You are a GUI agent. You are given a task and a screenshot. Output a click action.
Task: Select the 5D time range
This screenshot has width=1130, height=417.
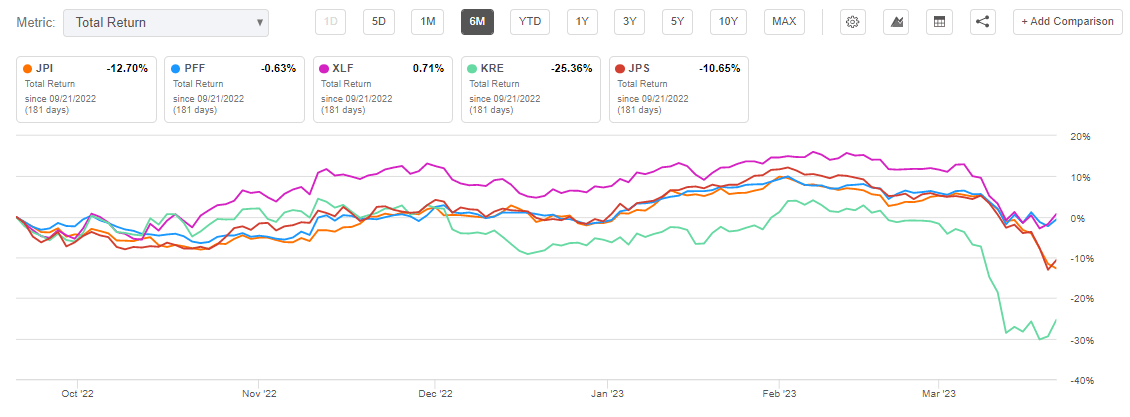tap(379, 22)
